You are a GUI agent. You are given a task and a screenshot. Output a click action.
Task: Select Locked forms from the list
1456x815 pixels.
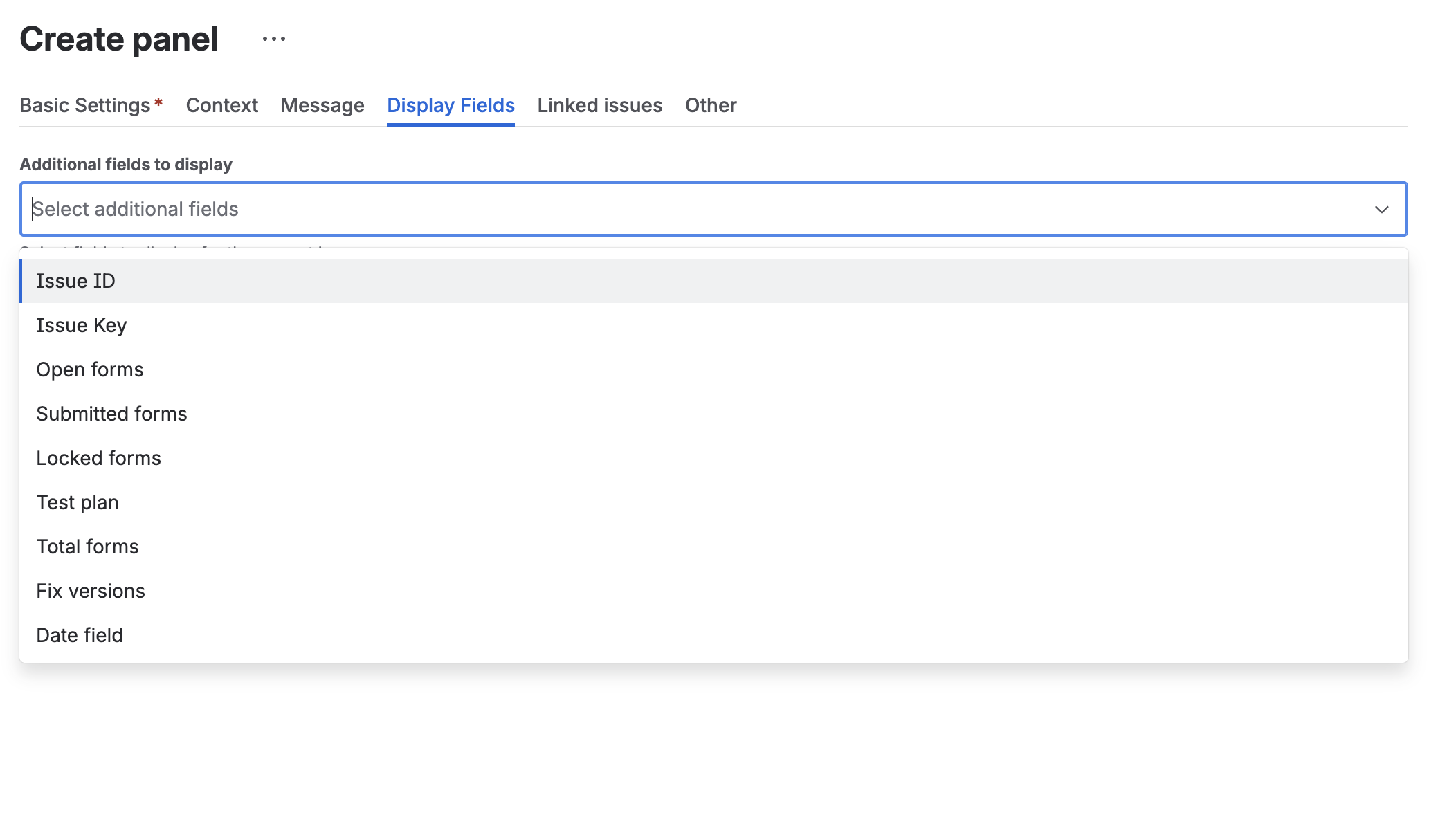coord(98,458)
